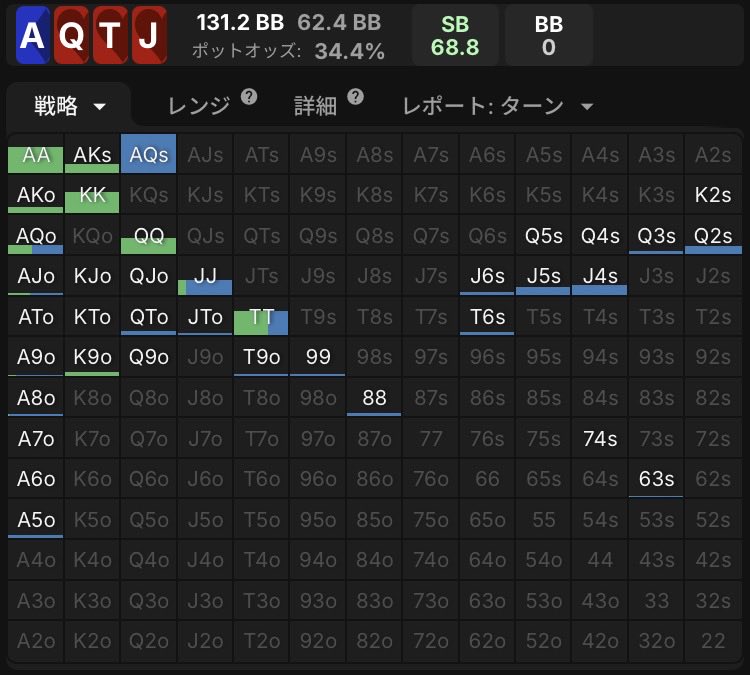The height and width of the screenshot is (675, 750).
Task: Click the 62.4 BB stack value
Action: [339, 22]
